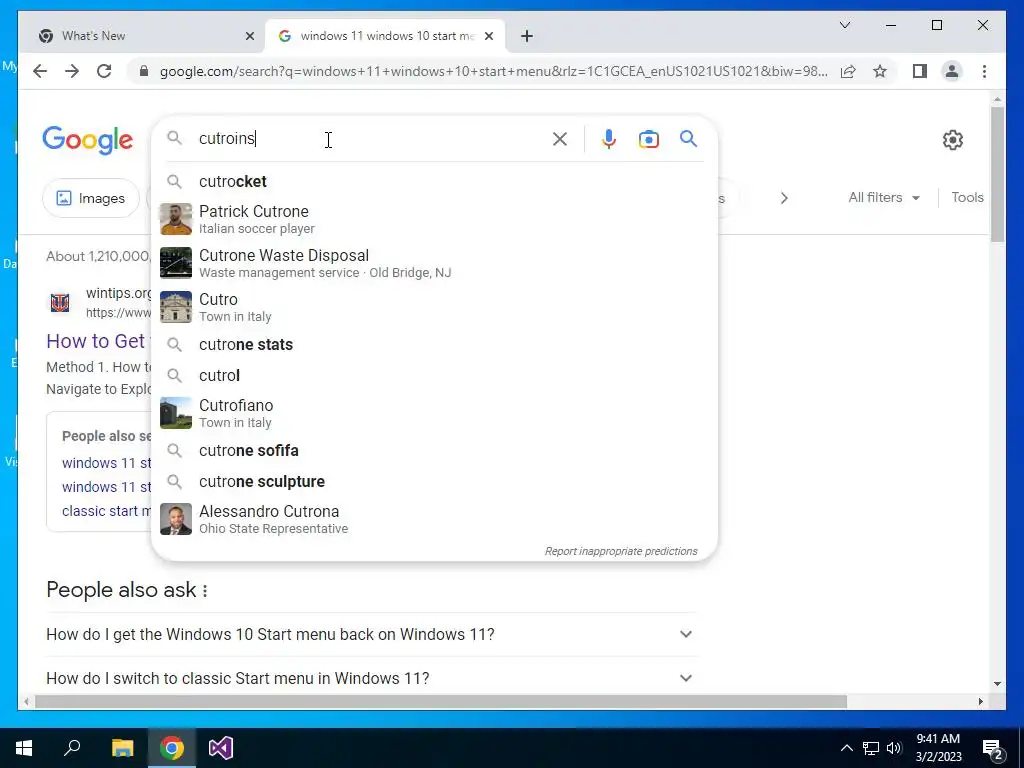Viewport: 1024px width, 768px height.
Task: Start voice search with the microphone icon
Action: click(x=609, y=139)
